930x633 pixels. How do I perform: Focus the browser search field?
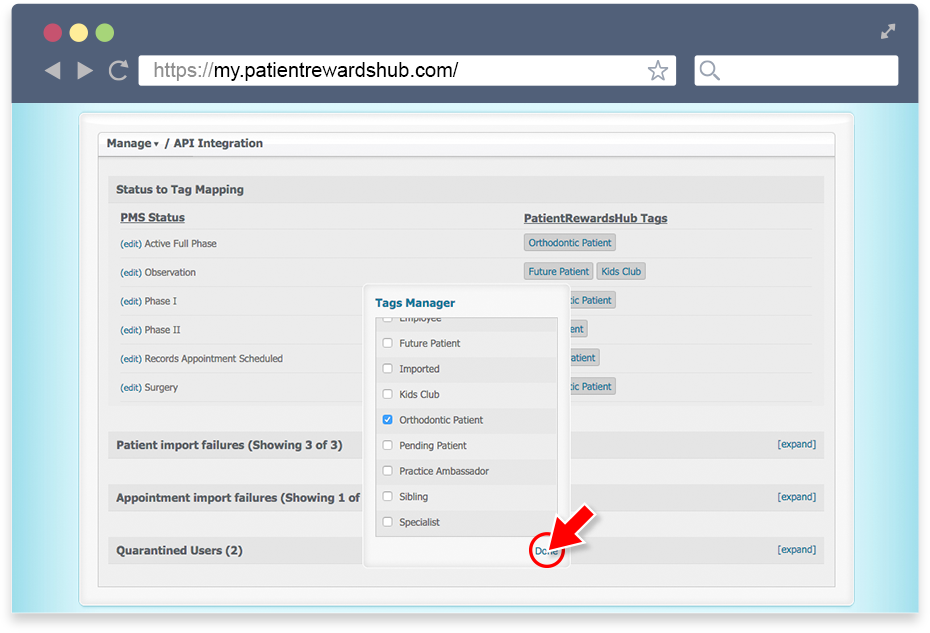coord(797,71)
